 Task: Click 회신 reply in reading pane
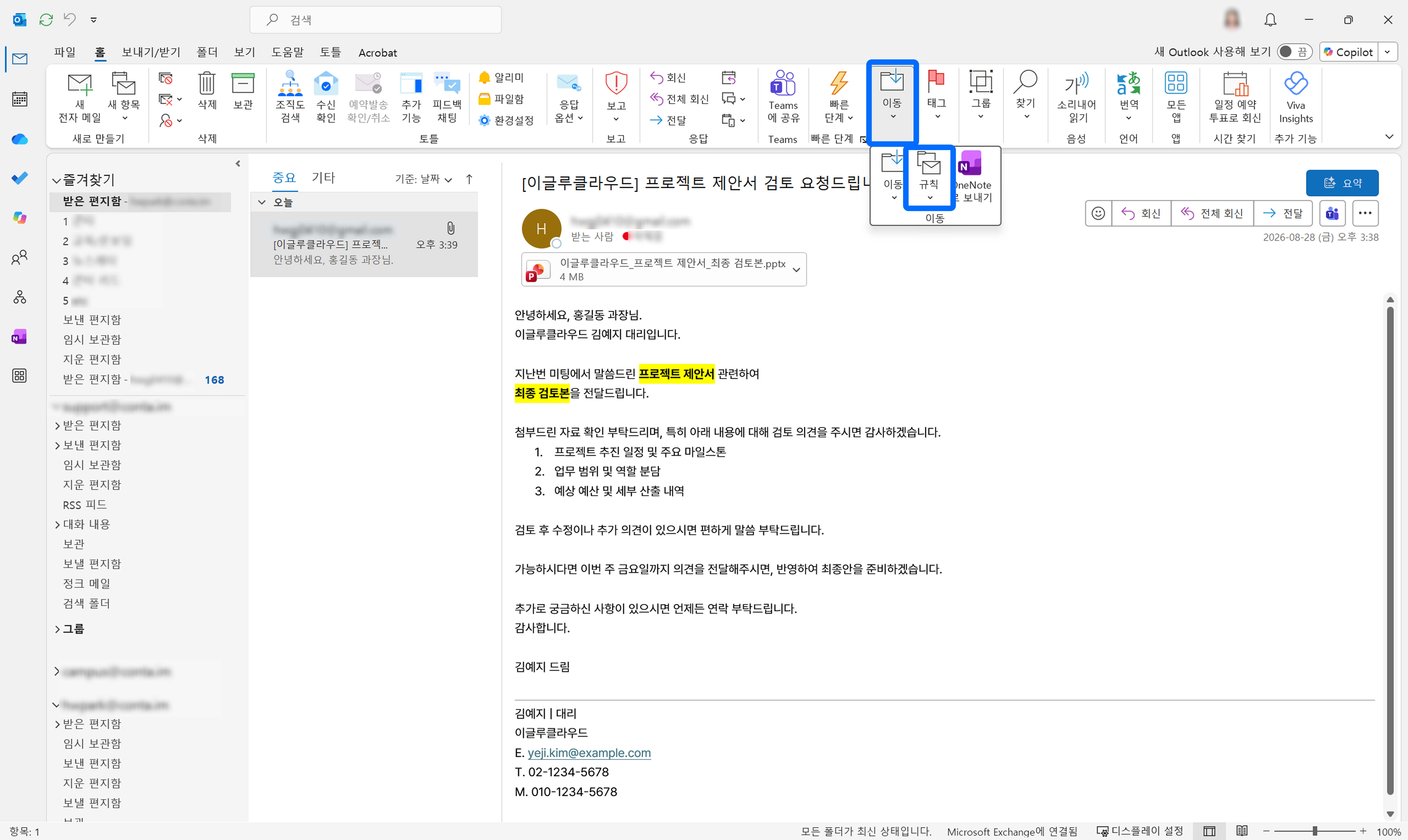1141,213
